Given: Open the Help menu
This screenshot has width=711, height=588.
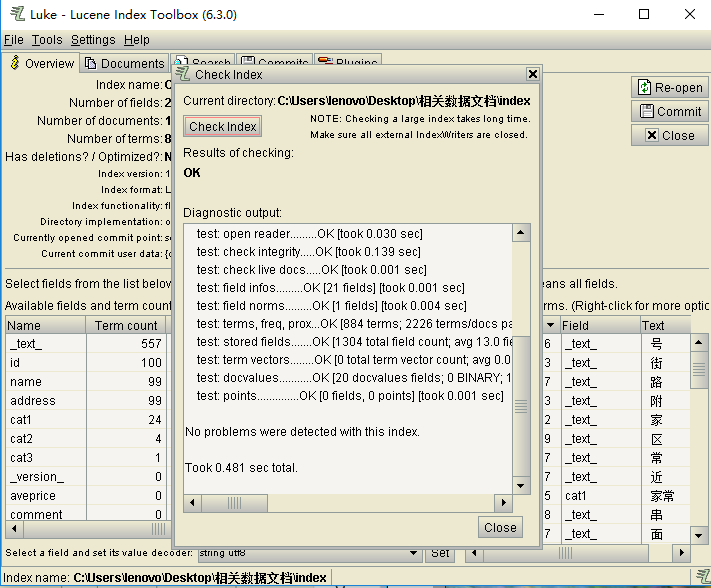Looking at the screenshot, I should coord(136,40).
